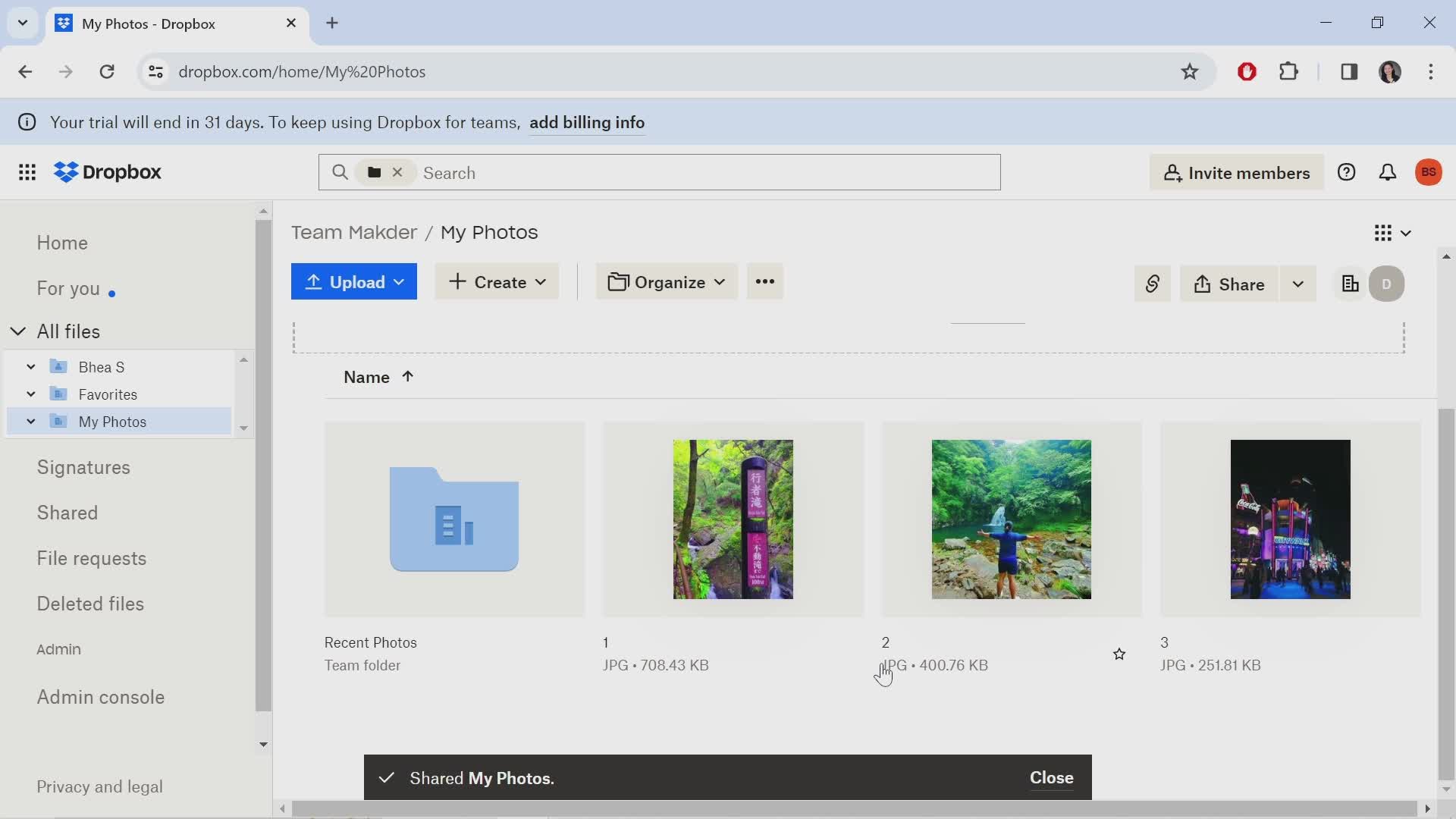Open the BS account avatar menu
The height and width of the screenshot is (819, 1456).
(x=1429, y=172)
